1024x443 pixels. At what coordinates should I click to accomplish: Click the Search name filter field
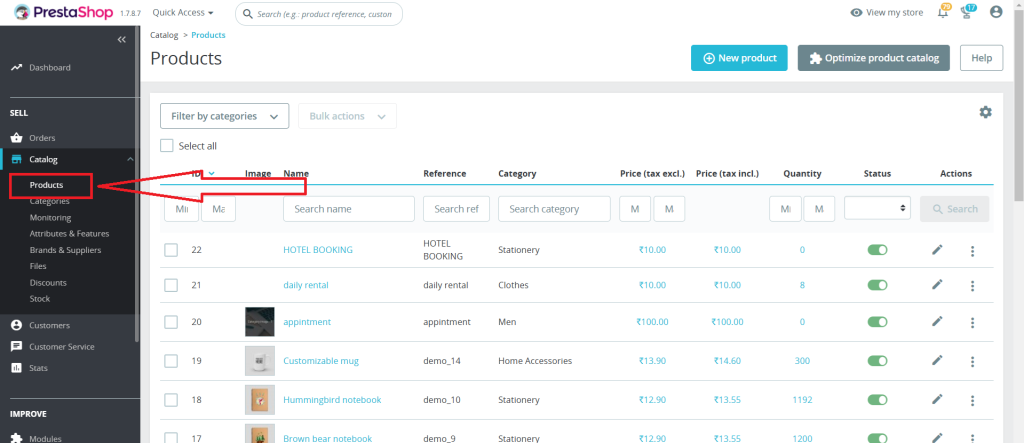349,209
